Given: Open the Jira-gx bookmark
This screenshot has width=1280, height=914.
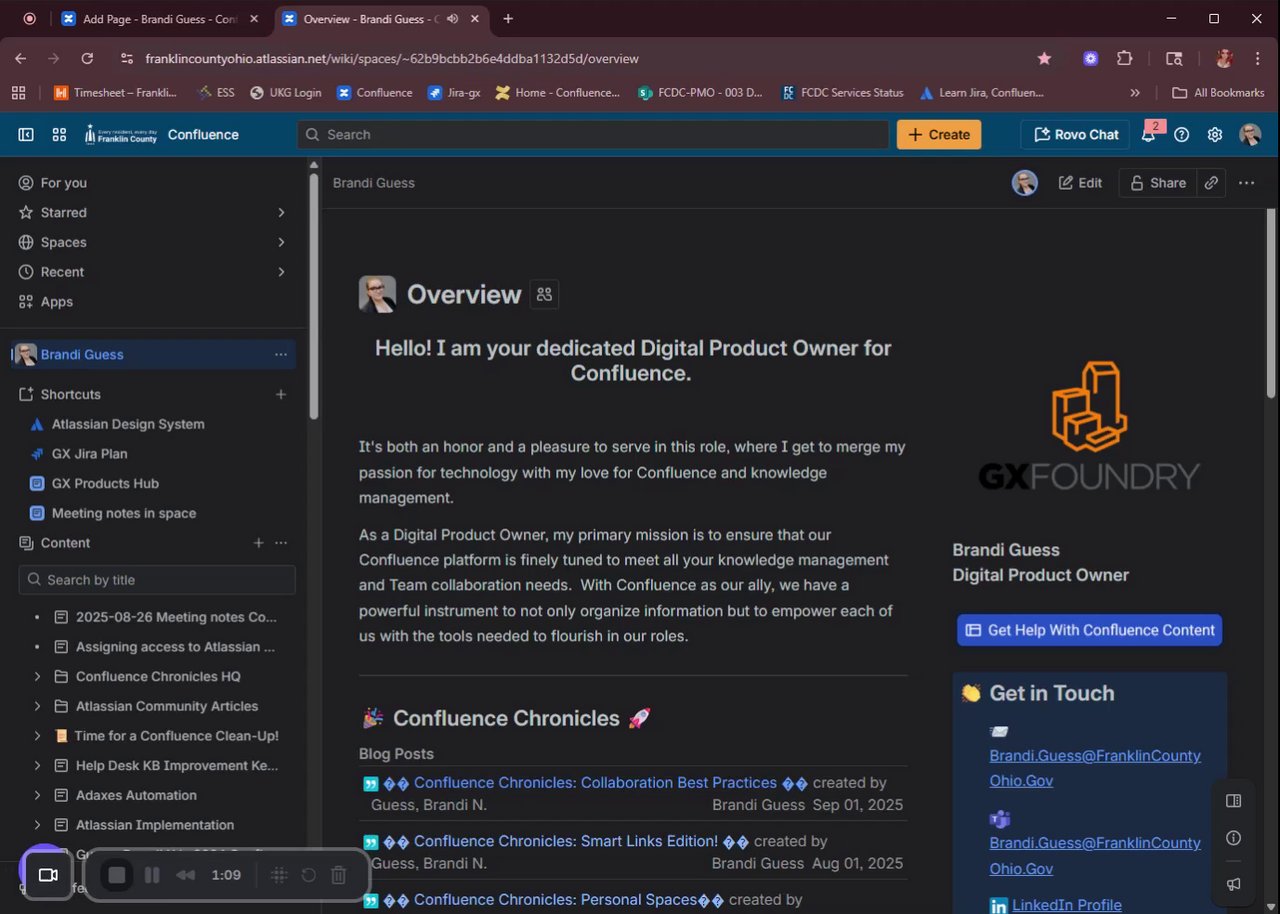Looking at the screenshot, I should tap(454, 92).
